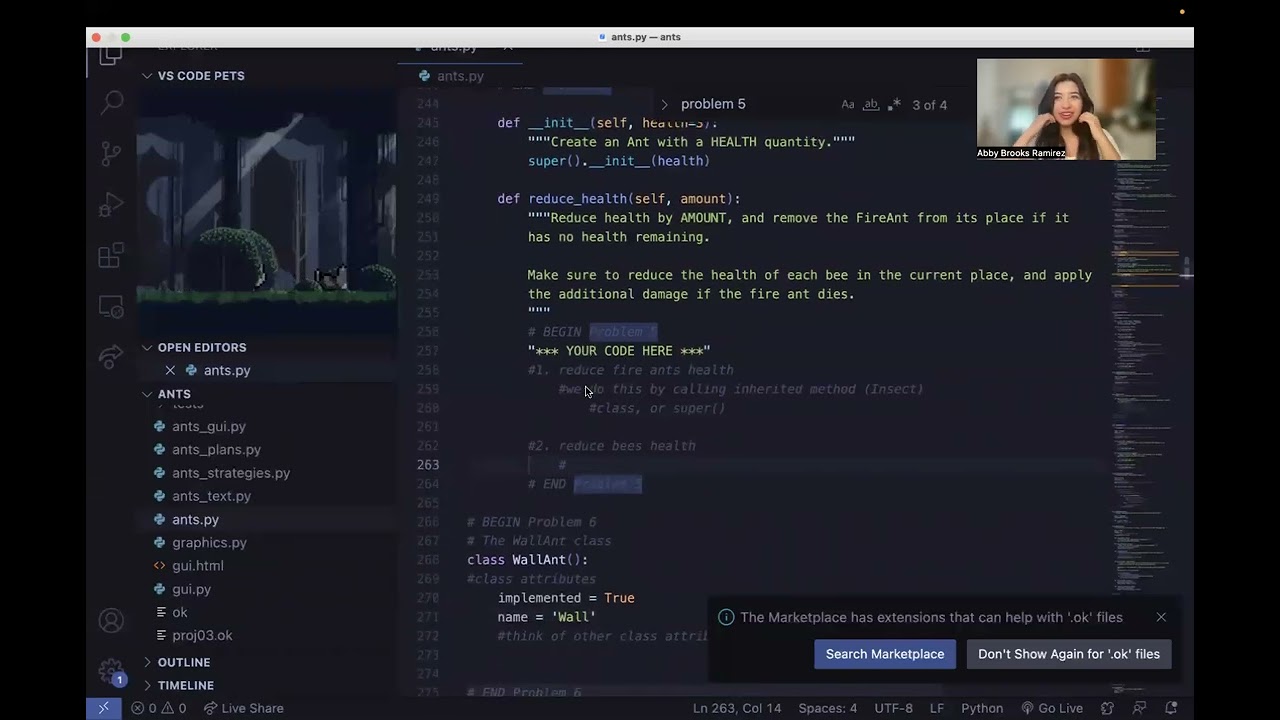This screenshot has height=720, width=1280.
Task: Close ants.py in Open Editors
Action: (x=170, y=370)
